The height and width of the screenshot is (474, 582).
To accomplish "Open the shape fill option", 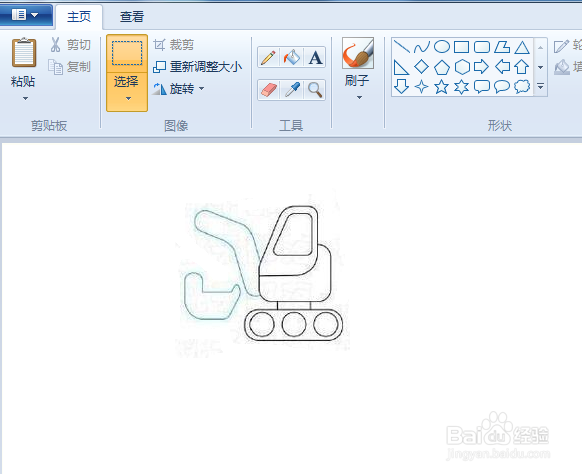I will point(568,67).
